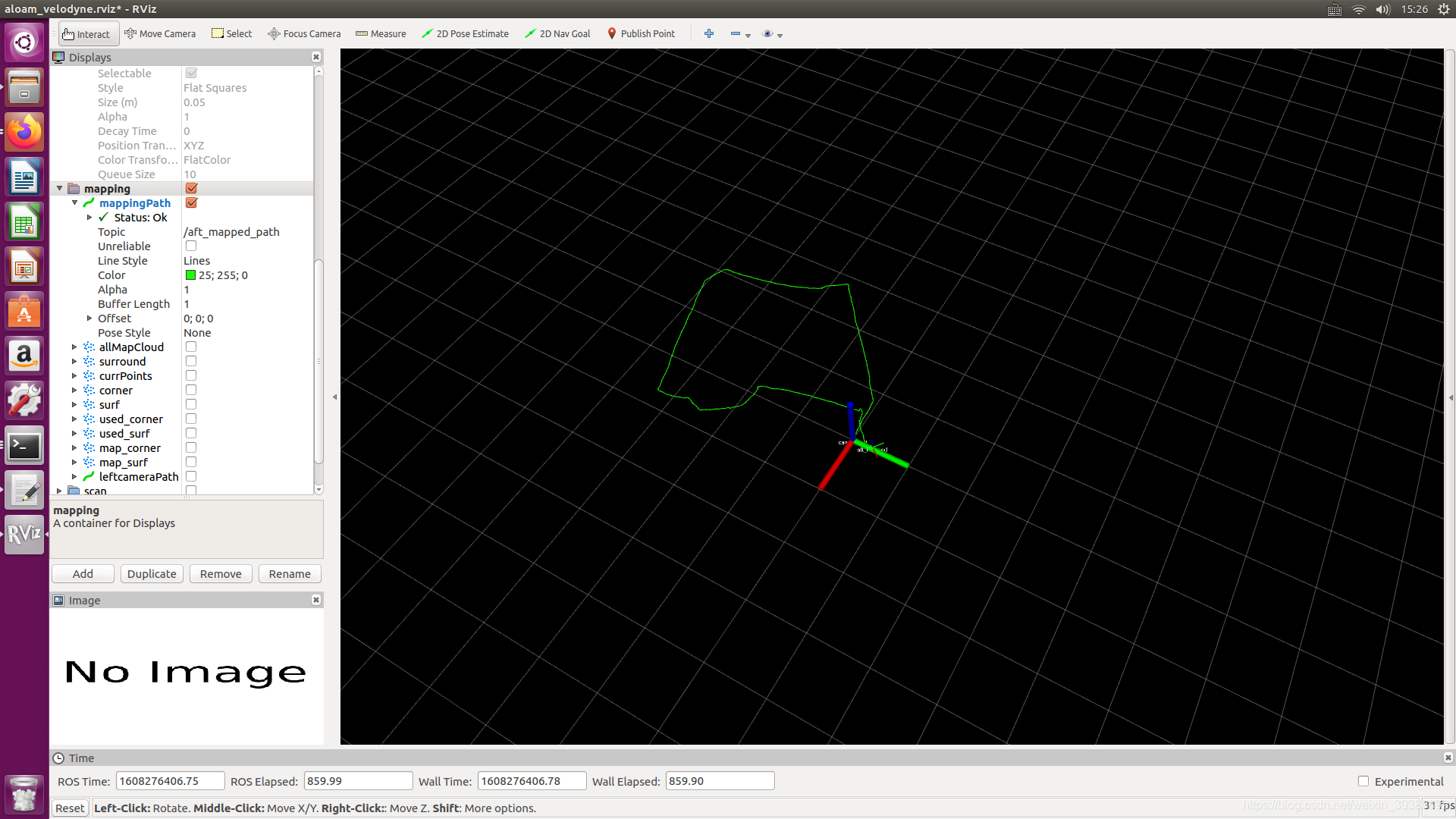Activate 2D Pose Estimate tool
Screen dimensions: 1456x819
pos(465,34)
